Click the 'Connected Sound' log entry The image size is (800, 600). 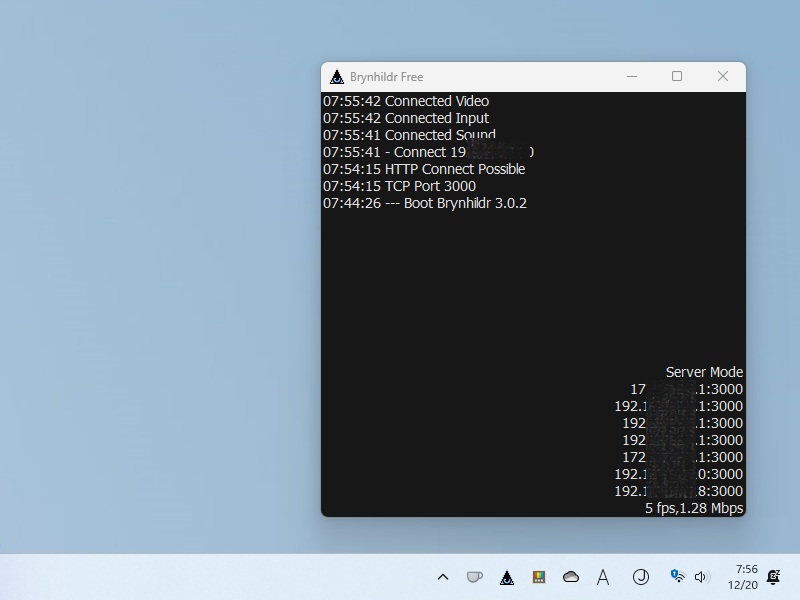pyautogui.click(x=409, y=135)
